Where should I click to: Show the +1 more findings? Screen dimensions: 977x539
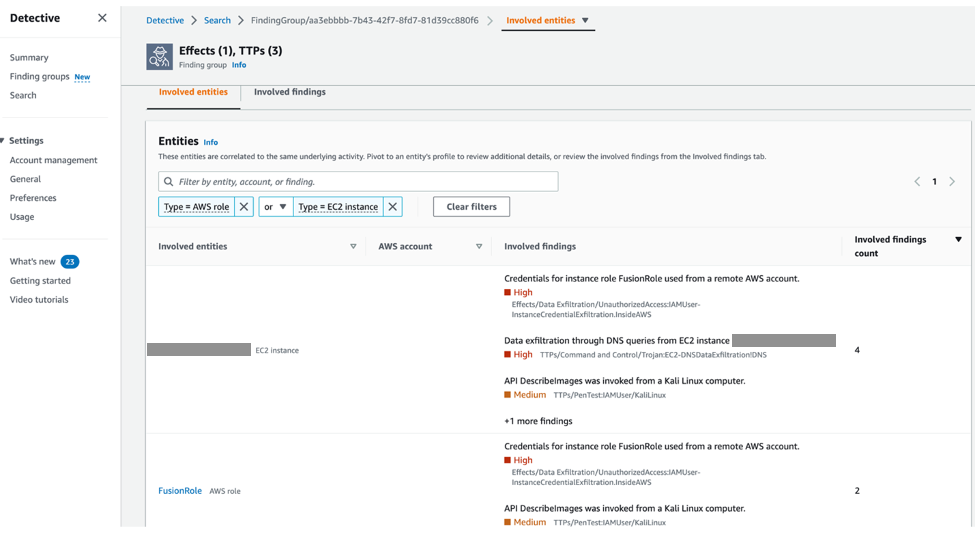538,421
